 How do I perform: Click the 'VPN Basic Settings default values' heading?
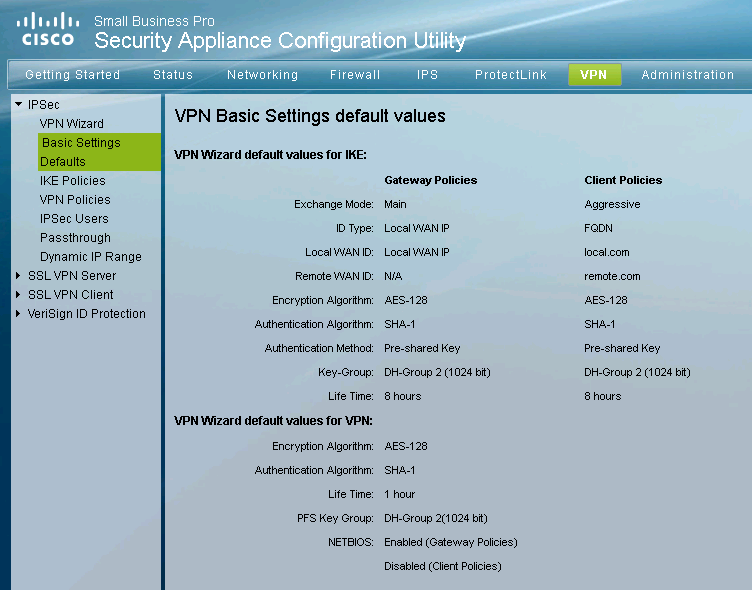tap(310, 116)
